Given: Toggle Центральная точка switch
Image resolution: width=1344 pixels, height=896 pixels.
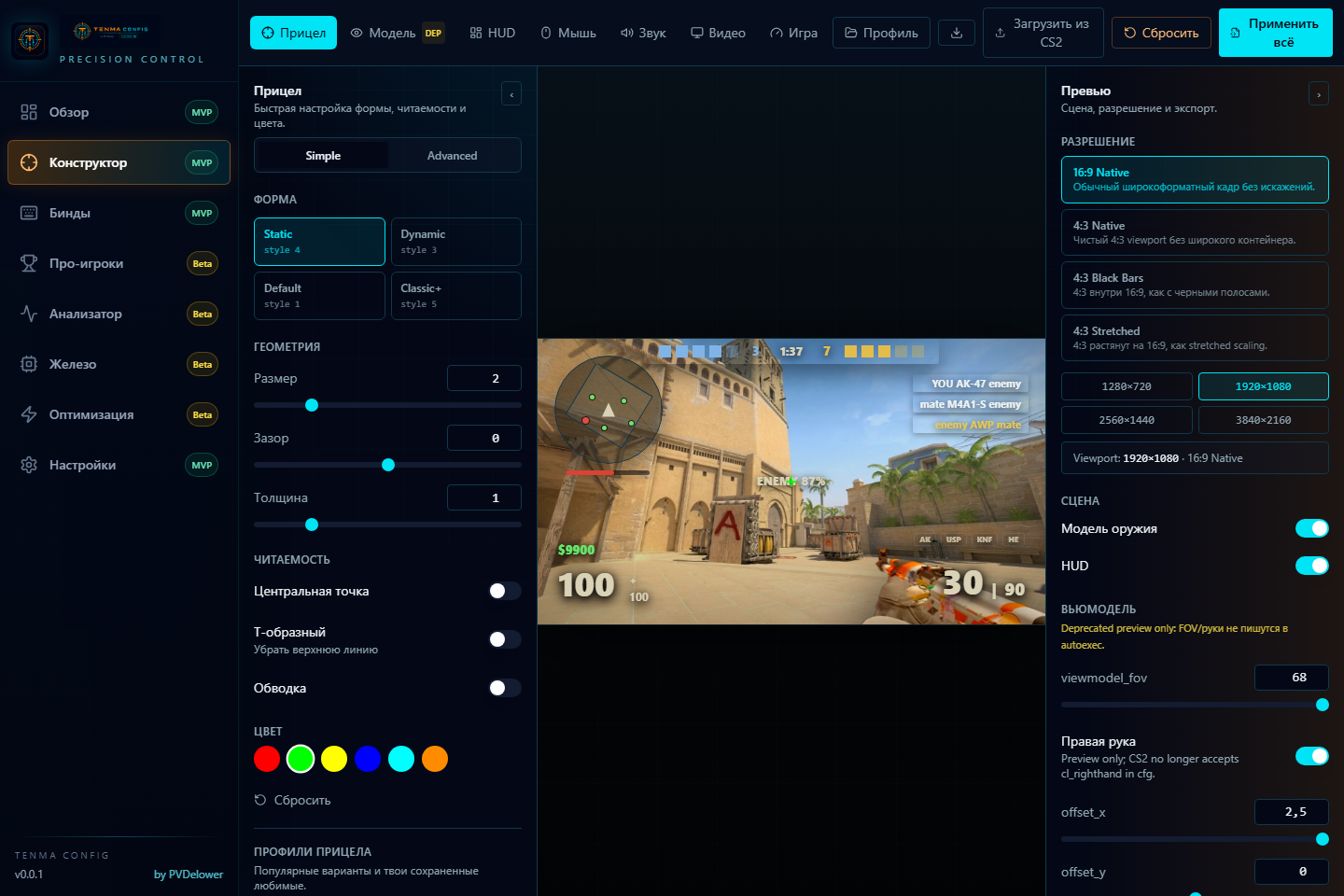Looking at the screenshot, I should [505, 591].
